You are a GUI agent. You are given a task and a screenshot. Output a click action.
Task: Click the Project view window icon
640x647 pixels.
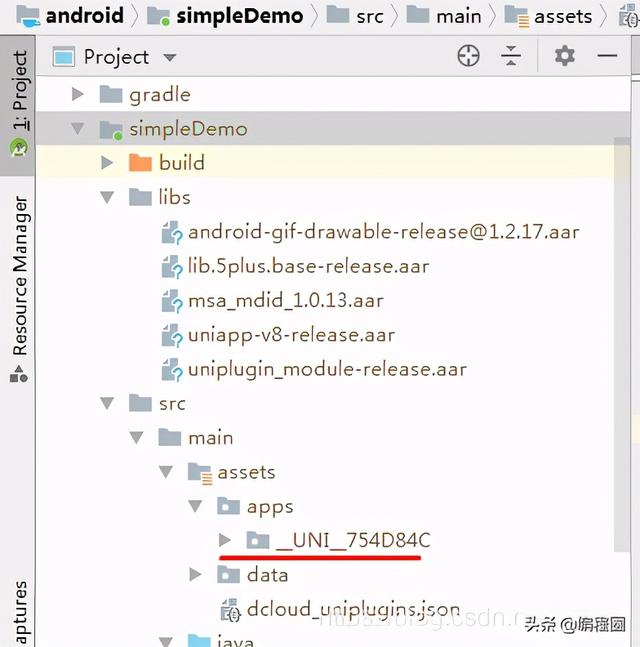pyautogui.click(x=64, y=57)
